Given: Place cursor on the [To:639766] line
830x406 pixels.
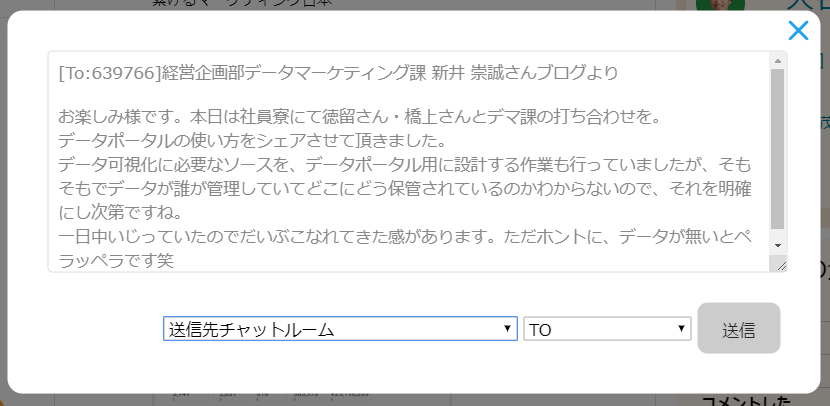Looking at the screenshot, I should [338, 72].
